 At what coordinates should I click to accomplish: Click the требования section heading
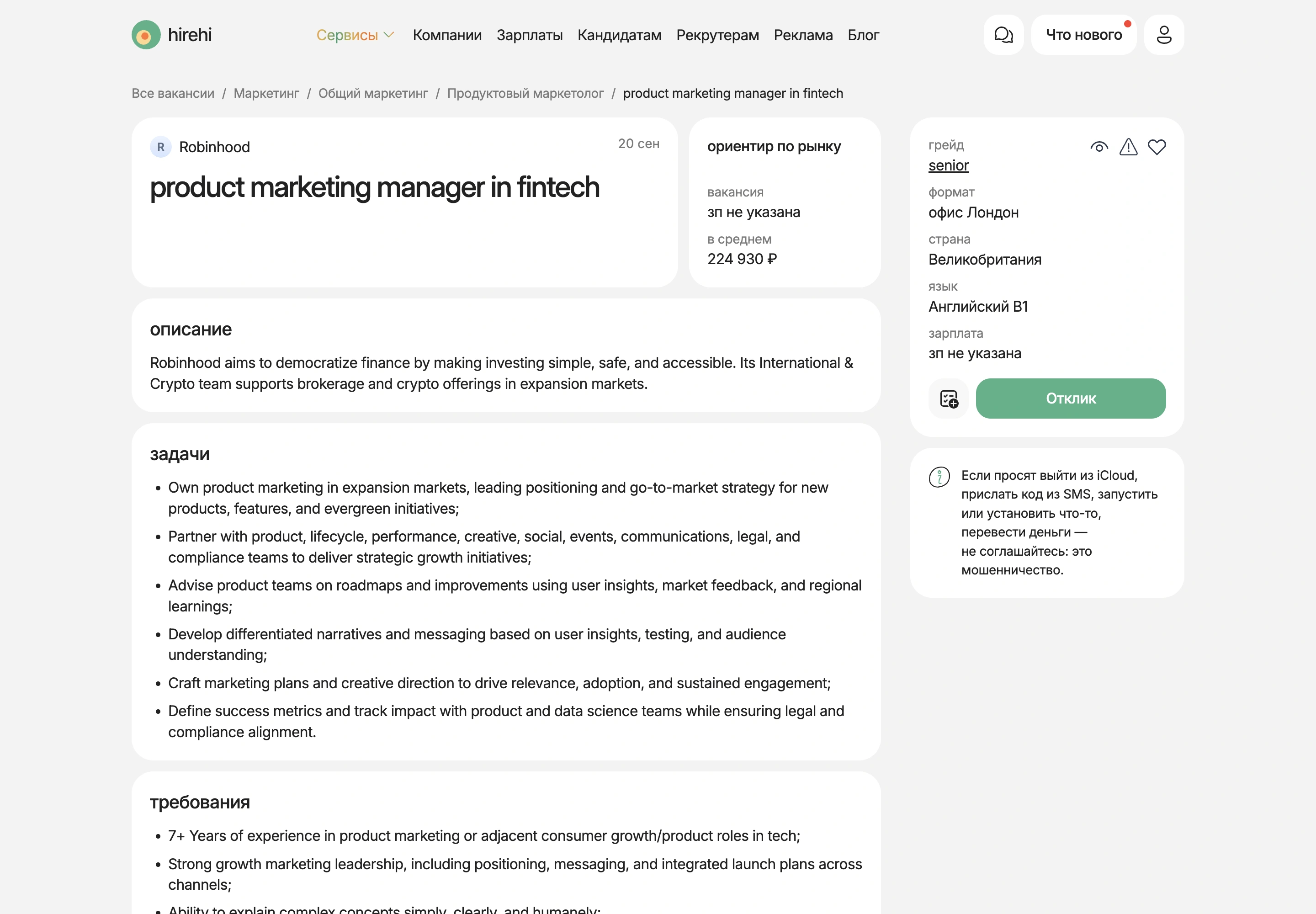tap(200, 802)
